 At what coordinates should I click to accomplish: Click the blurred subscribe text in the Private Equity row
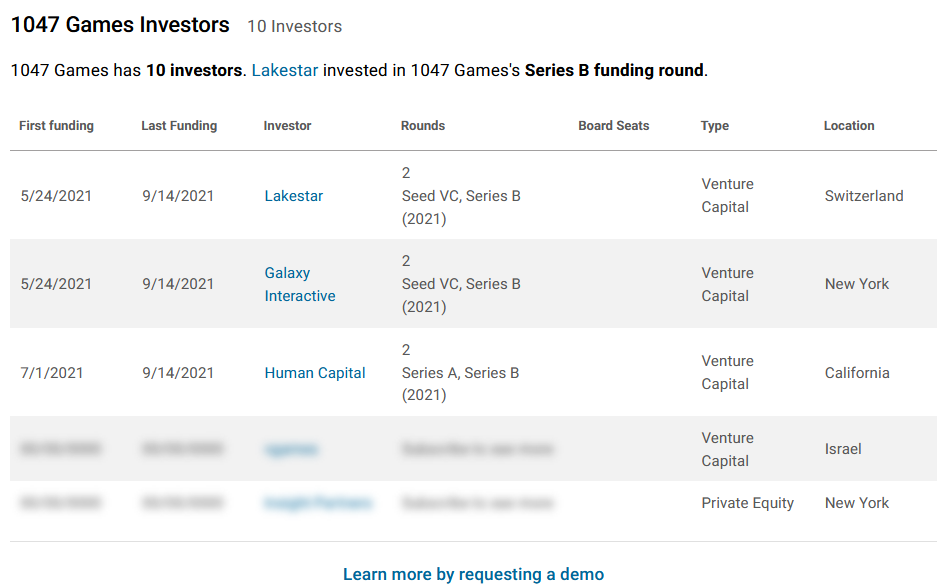click(477, 503)
